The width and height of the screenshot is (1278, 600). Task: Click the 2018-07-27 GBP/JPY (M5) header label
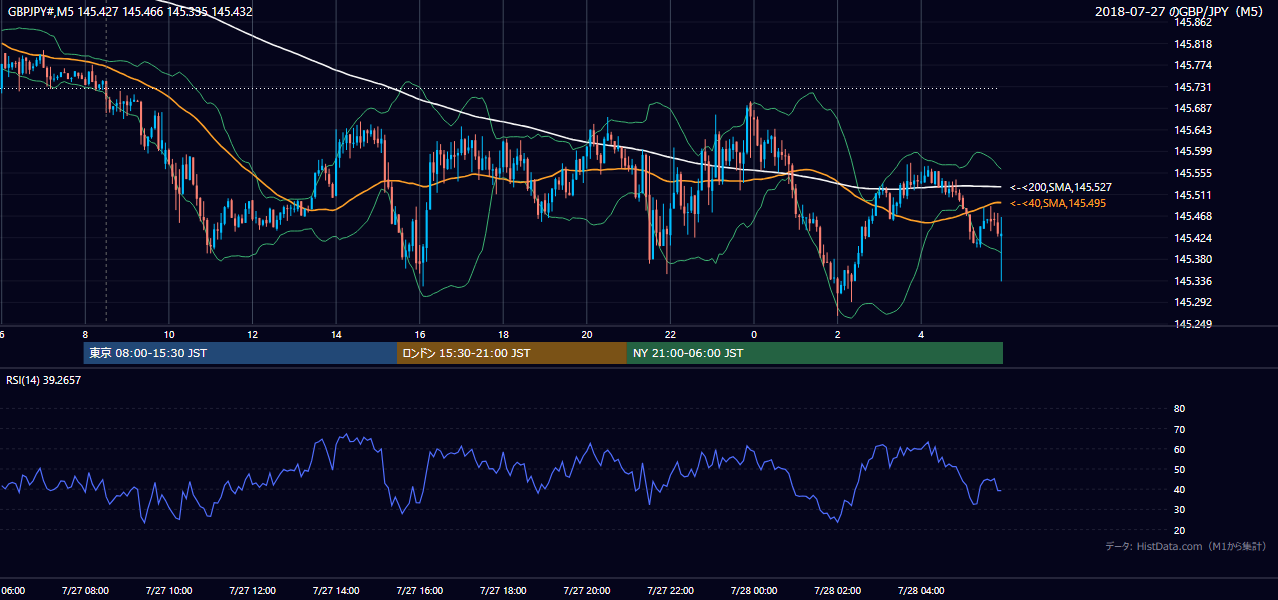[x=1180, y=12]
